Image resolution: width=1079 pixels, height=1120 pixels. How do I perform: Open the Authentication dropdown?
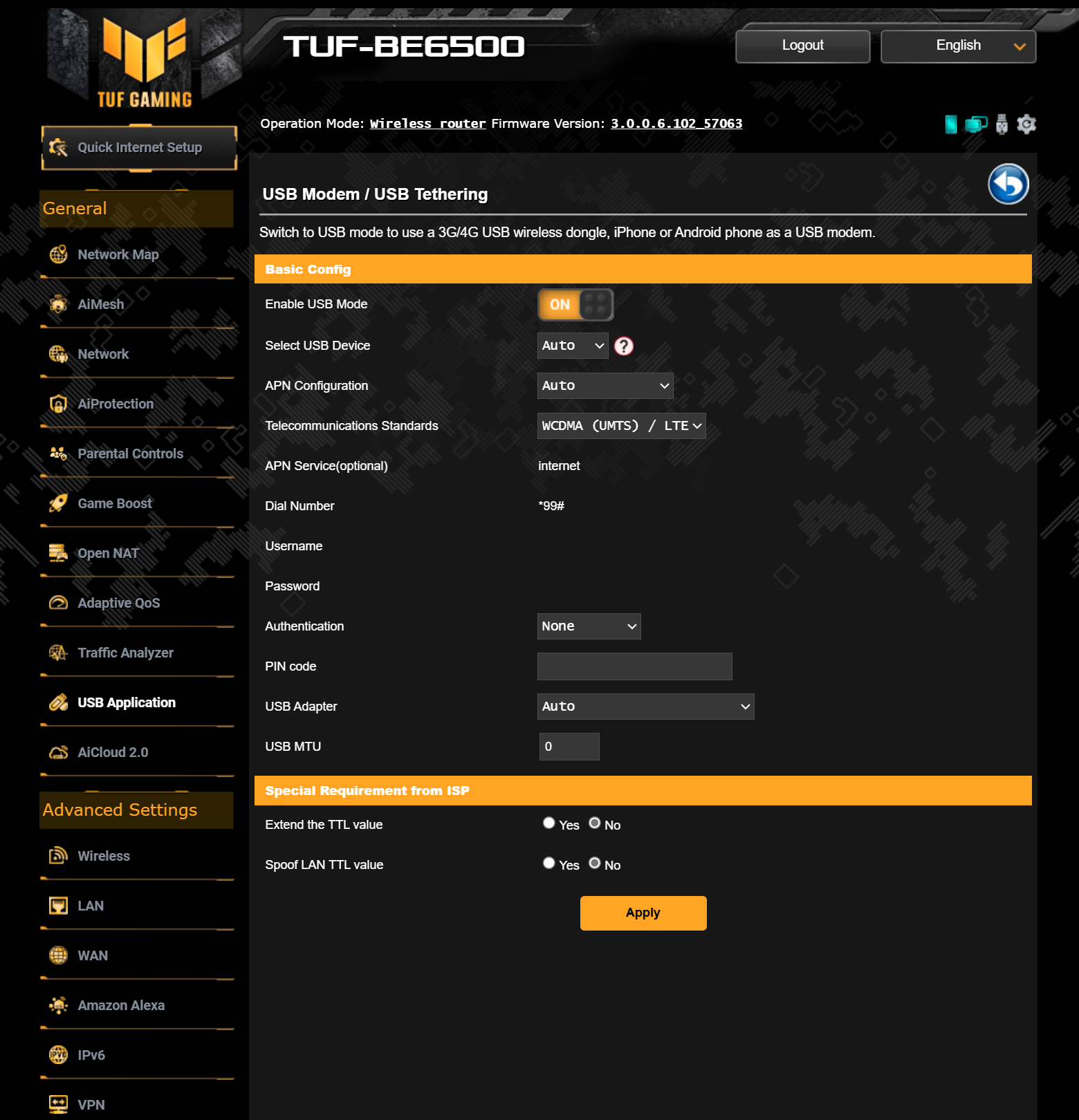589,626
